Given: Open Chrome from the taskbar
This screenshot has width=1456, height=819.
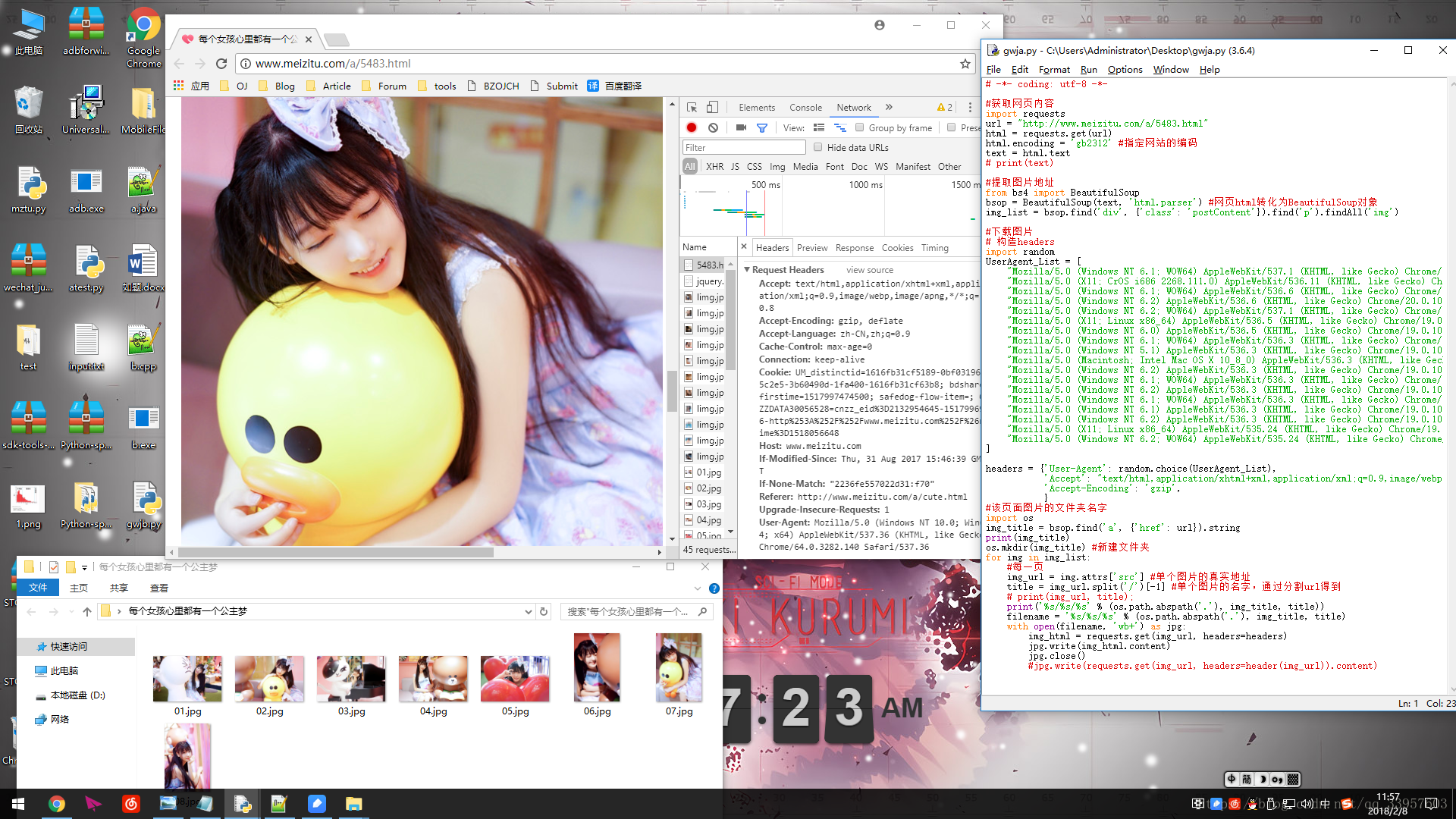Looking at the screenshot, I should [x=57, y=804].
